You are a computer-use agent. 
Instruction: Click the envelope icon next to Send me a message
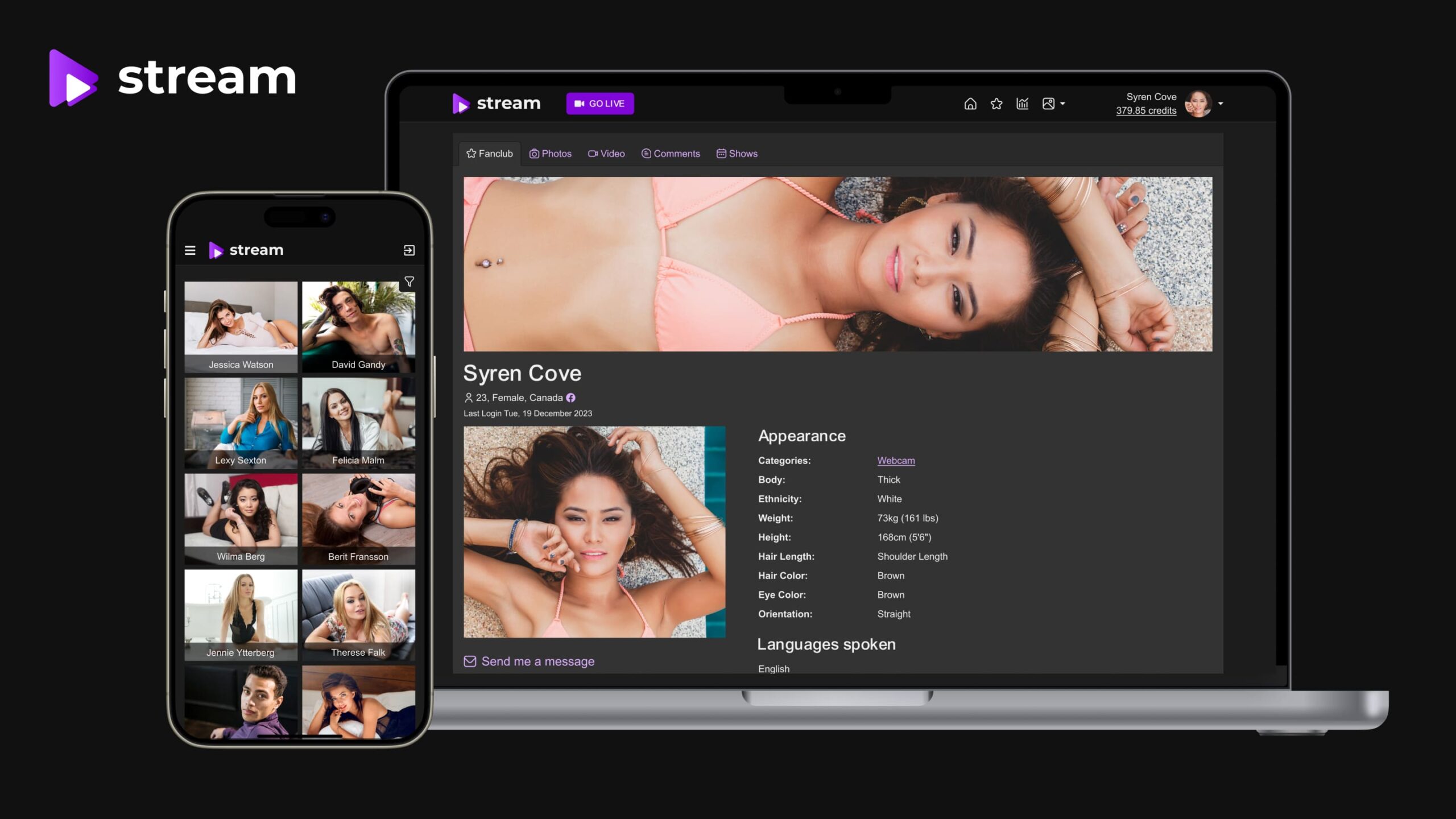point(470,661)
